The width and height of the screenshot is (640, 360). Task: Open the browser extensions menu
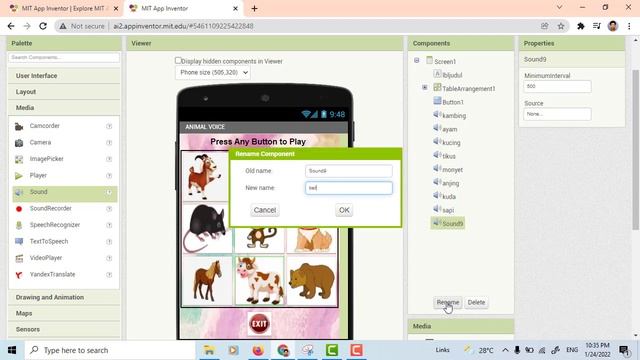coord(580,26)
